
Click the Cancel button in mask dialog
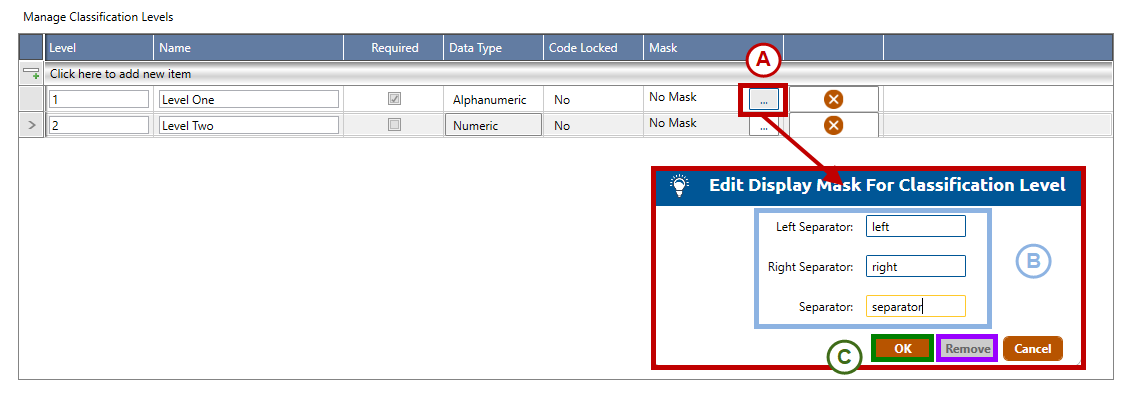(x=1033, y=349)
